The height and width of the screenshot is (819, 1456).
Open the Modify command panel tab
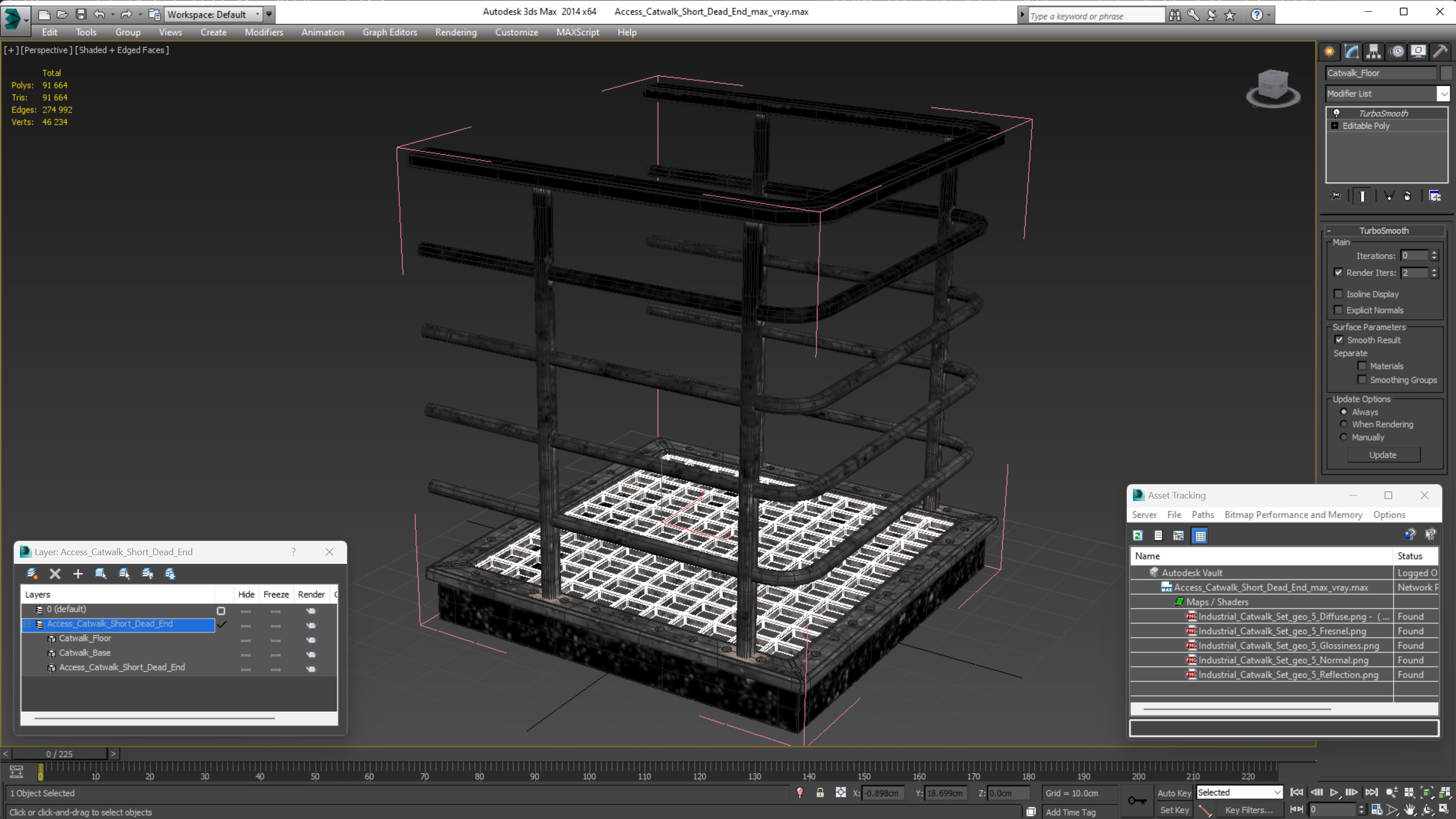click(1351, 52)
